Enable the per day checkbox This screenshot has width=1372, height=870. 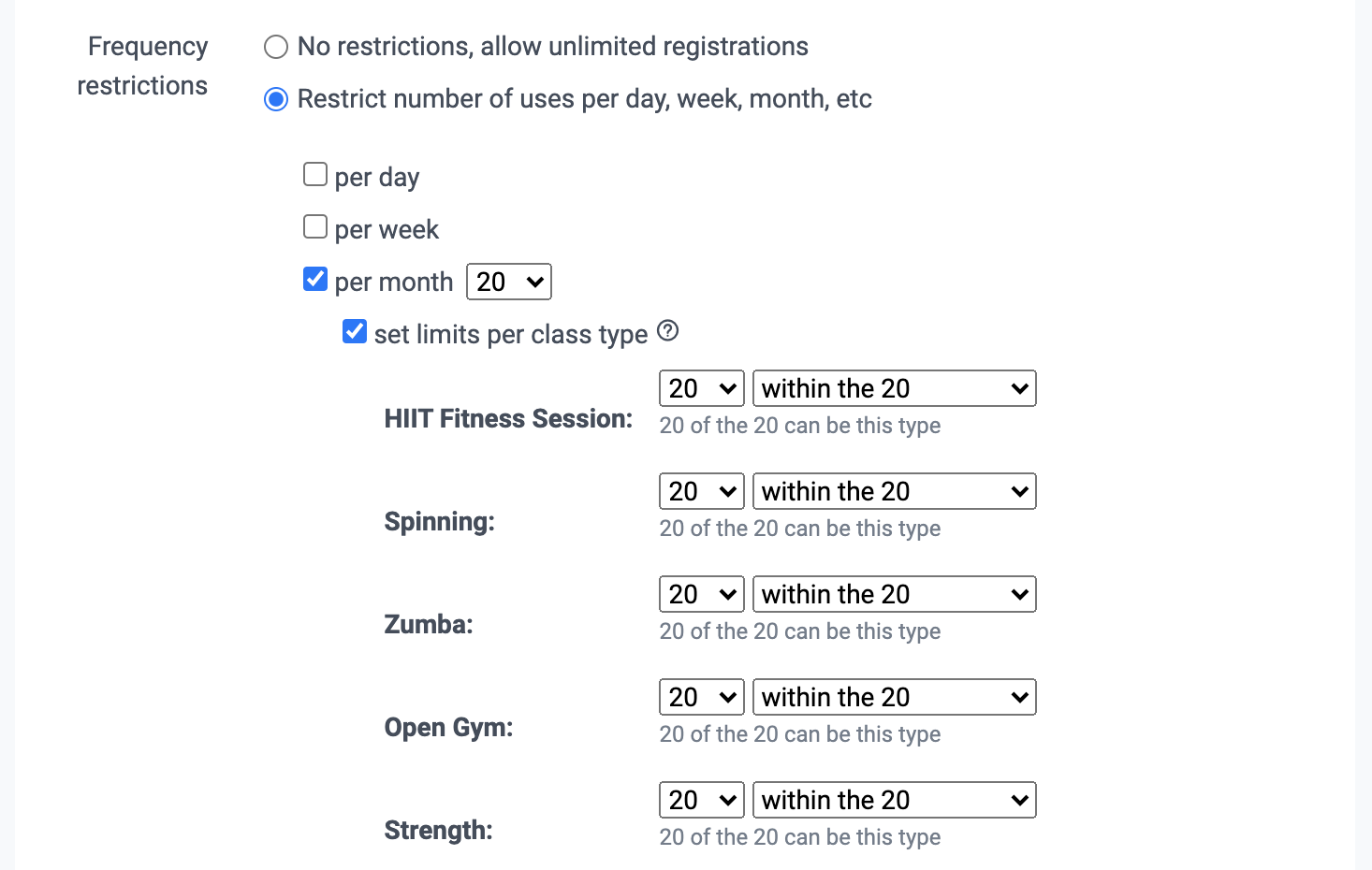(x=315, y=174)
